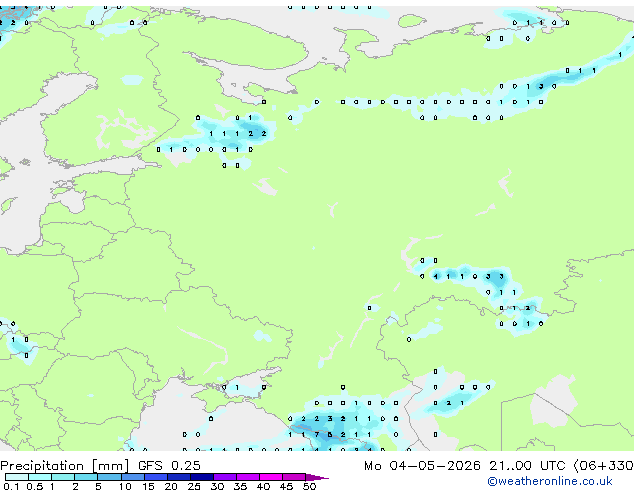Click the '40' legend scale label
This screenshot has height=490, width=634.
[263, 486]
